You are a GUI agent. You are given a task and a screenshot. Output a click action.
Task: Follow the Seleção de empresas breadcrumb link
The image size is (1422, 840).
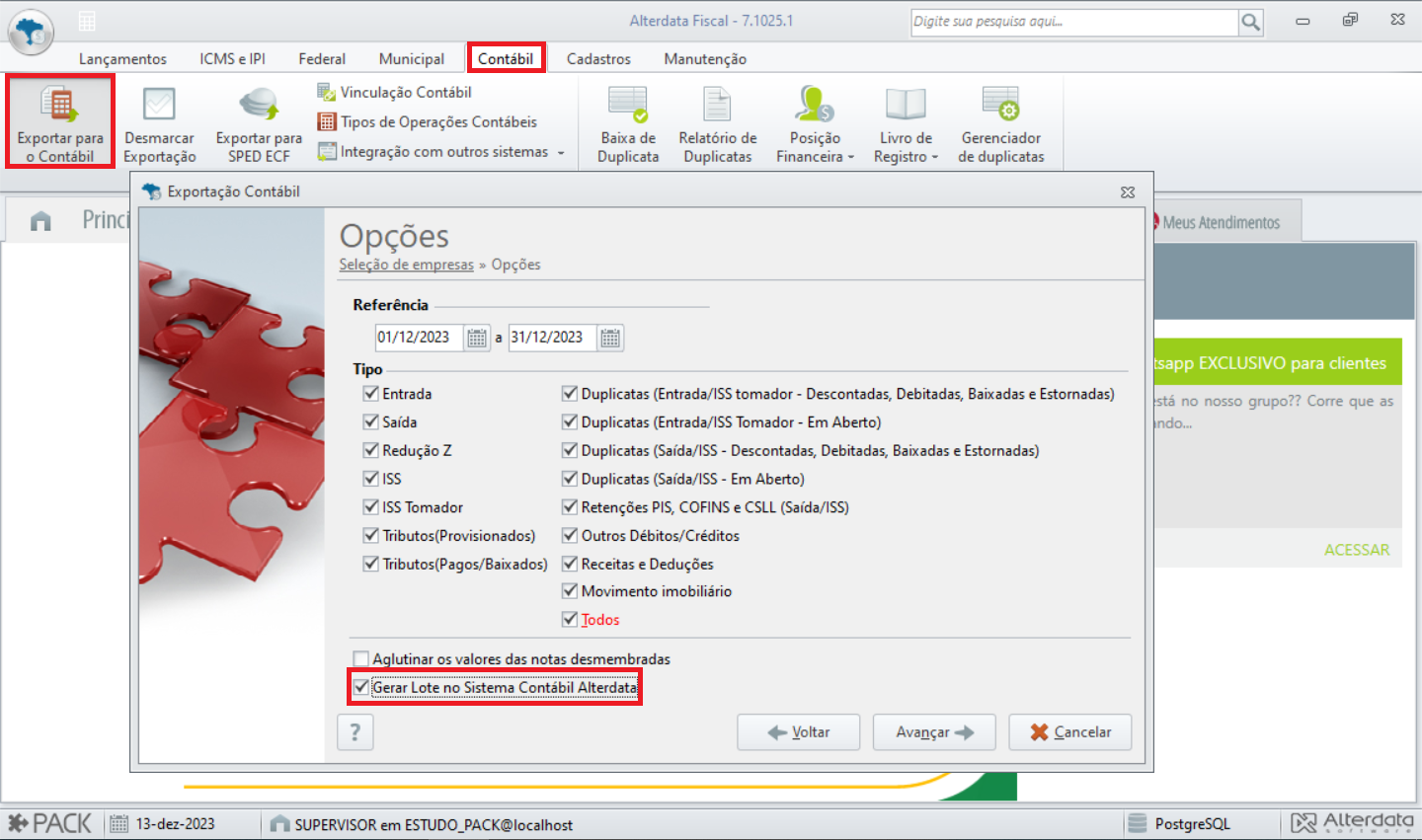pos(406,265)
